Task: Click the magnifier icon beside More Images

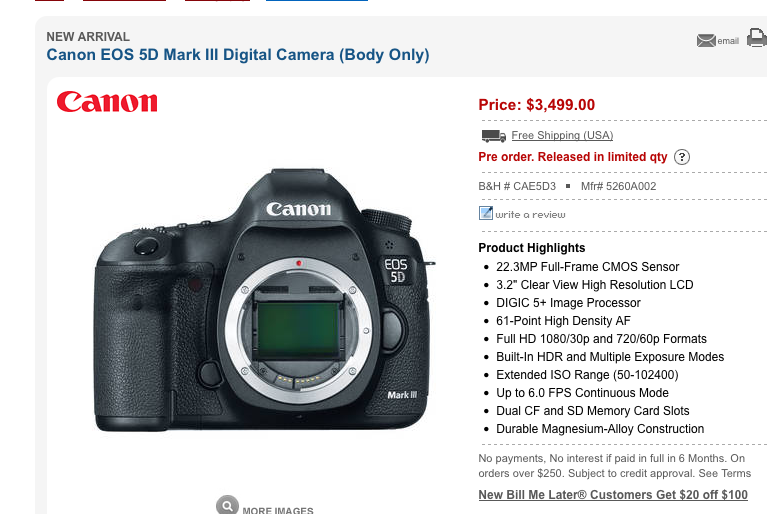Action: point(227,505)
